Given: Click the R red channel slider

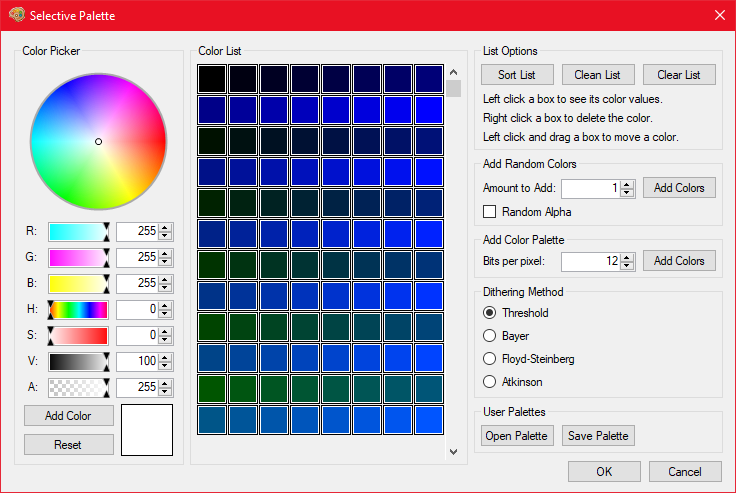Looking at the screenshot, I should tap(78, 231).
